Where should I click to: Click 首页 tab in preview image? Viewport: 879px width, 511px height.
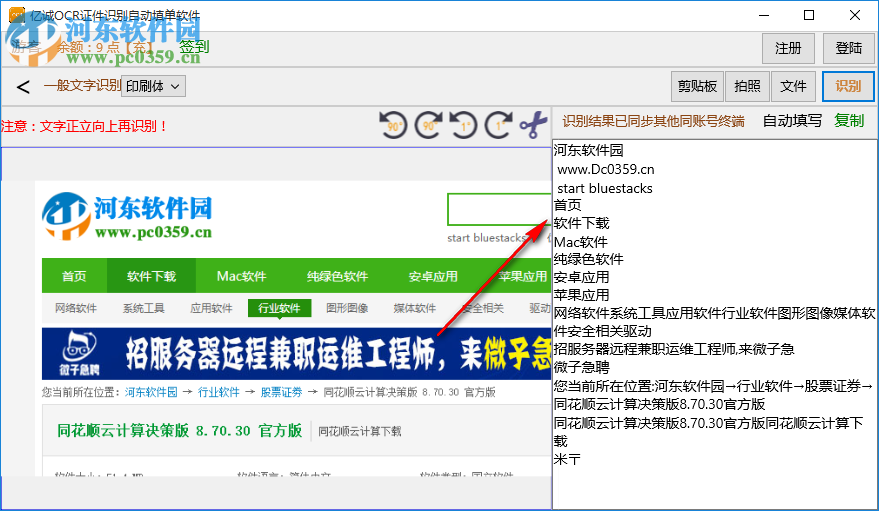pos(74,276)
